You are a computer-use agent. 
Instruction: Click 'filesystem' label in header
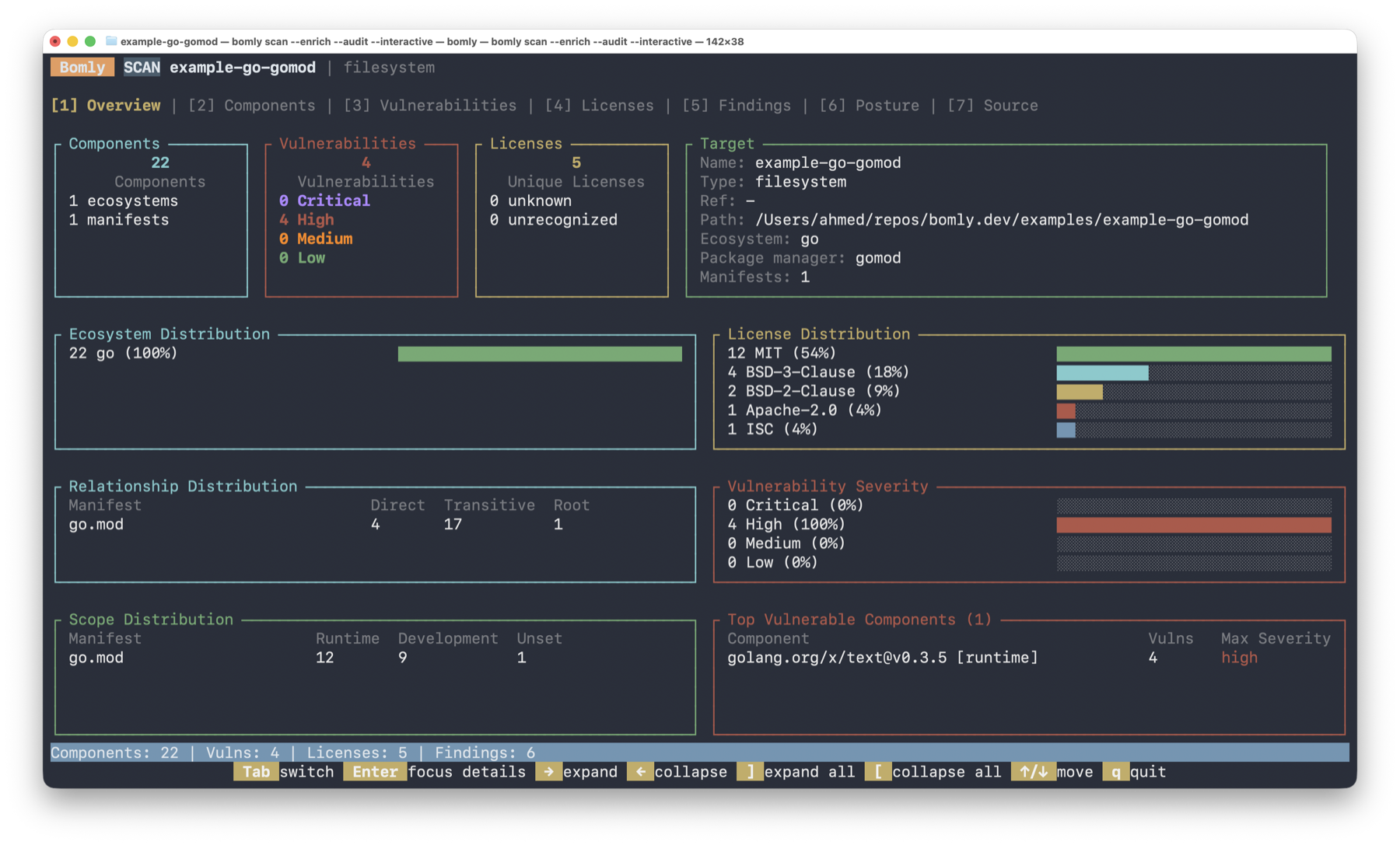[x=389, y=67]
